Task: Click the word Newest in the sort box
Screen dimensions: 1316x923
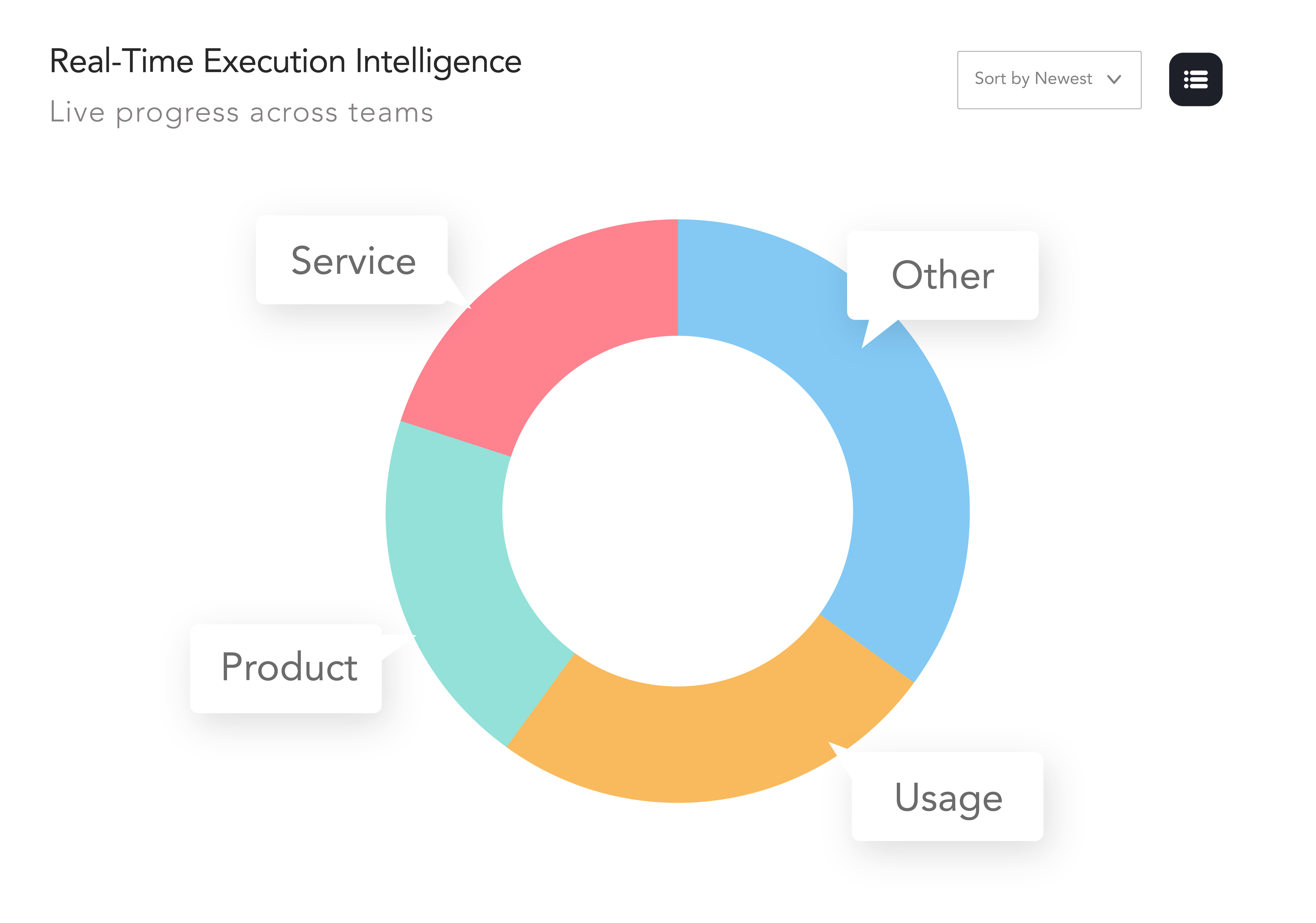Action: point(1063,78)
